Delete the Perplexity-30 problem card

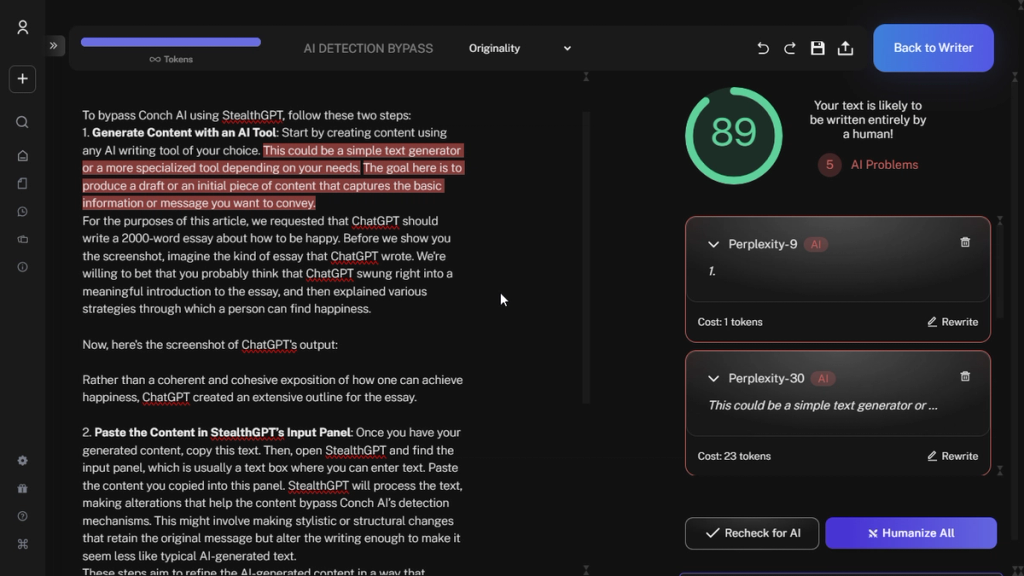[x=965, y=377]
